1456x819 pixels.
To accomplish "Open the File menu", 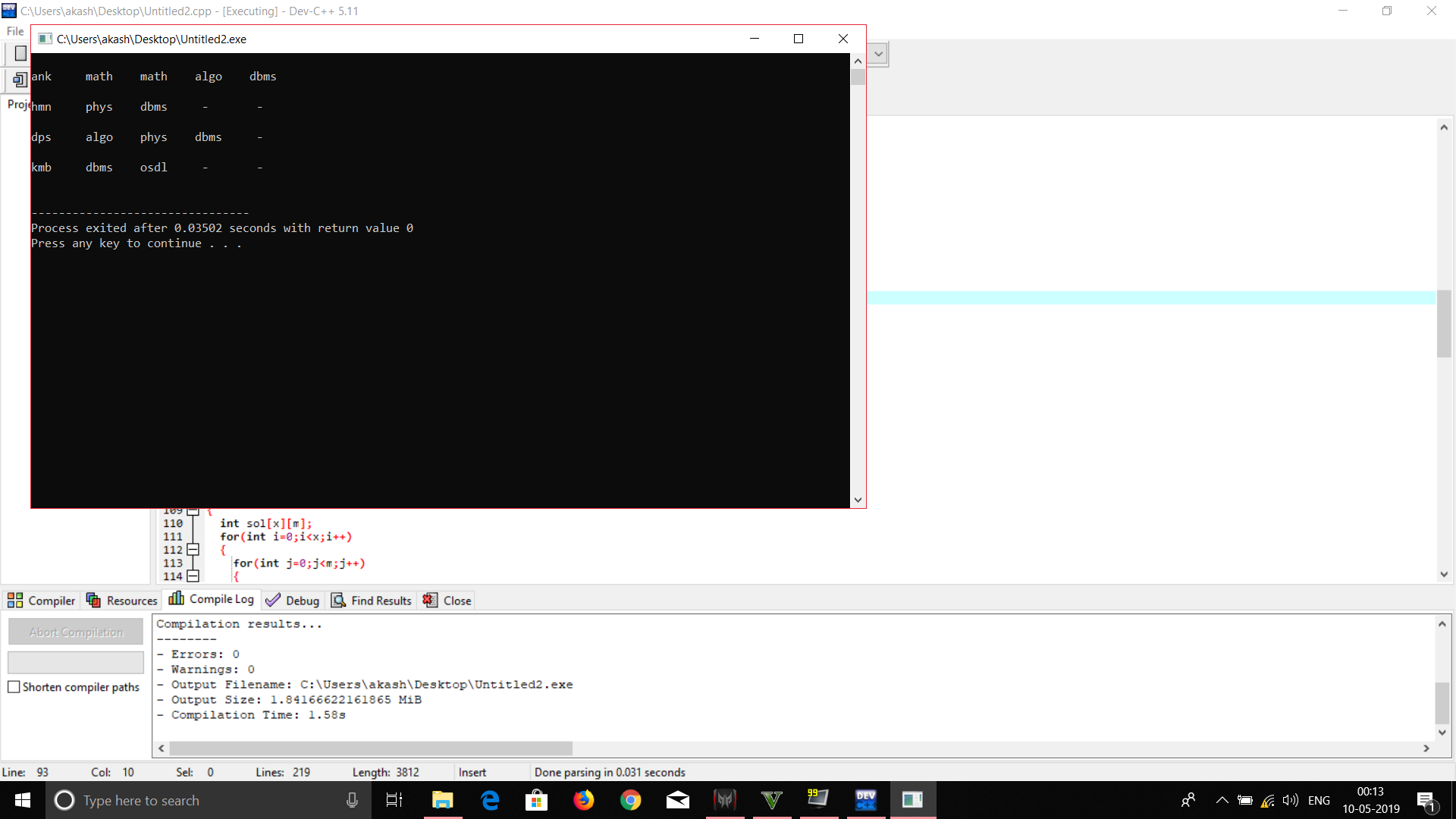I will [15, 31].
